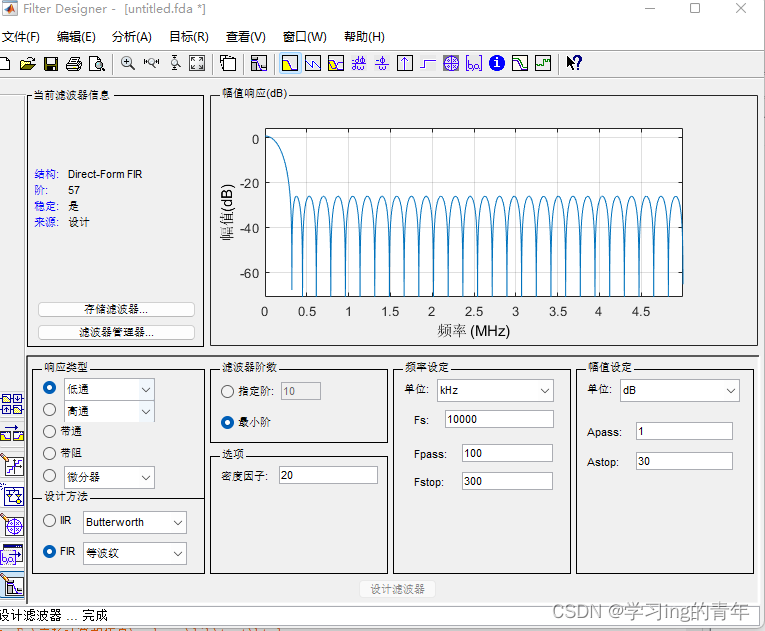The height and width of the screenshot is (631, 765).
Task: Display the phase response plot
Action: 313,63
